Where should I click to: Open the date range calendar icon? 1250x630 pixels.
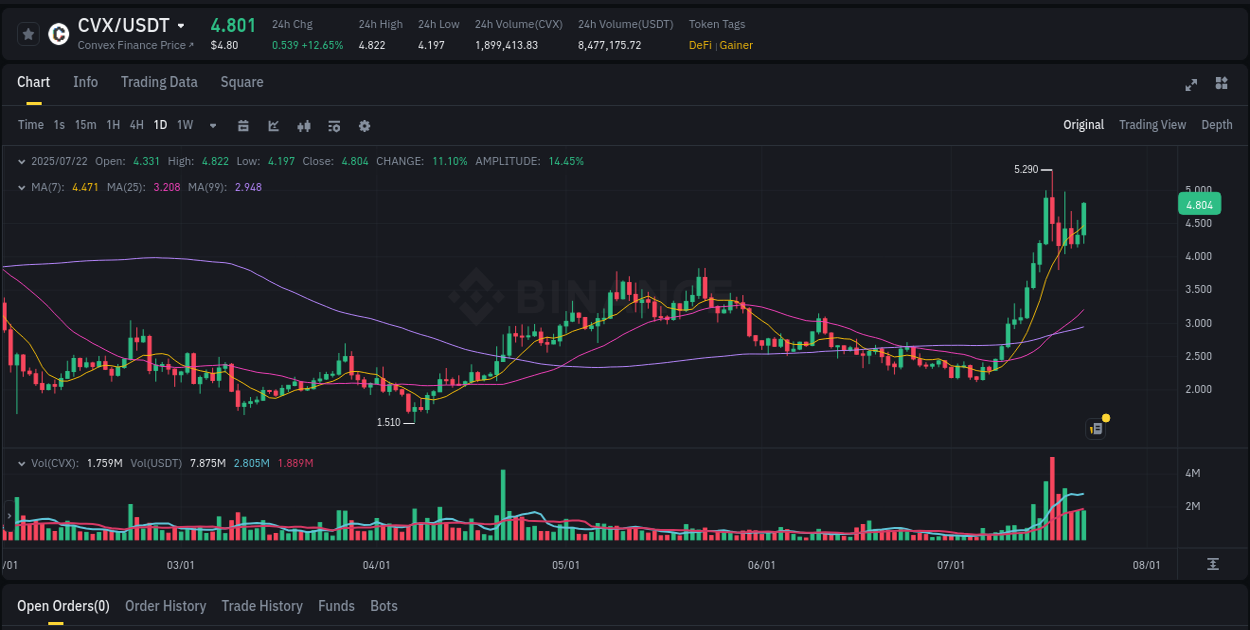coord(243,126)
